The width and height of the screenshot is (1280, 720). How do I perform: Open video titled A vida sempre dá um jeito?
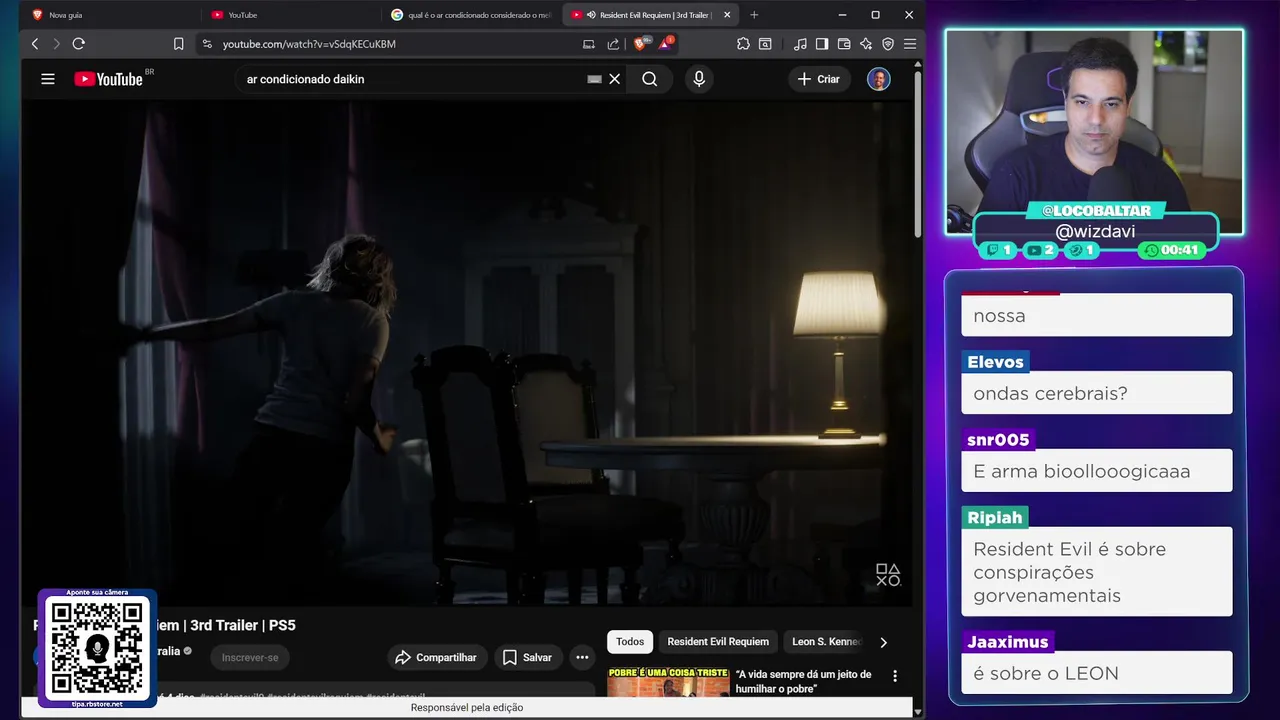point(804,681)
